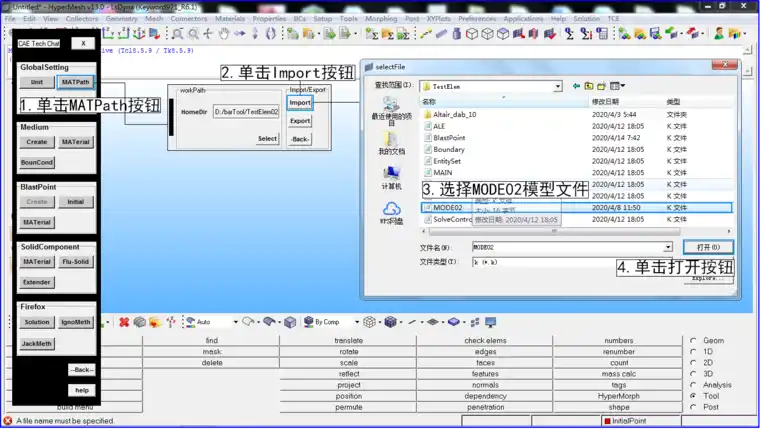Click the Import button
Screen dimensions: 760x429
pyautogui.click(x=300, y=103)
